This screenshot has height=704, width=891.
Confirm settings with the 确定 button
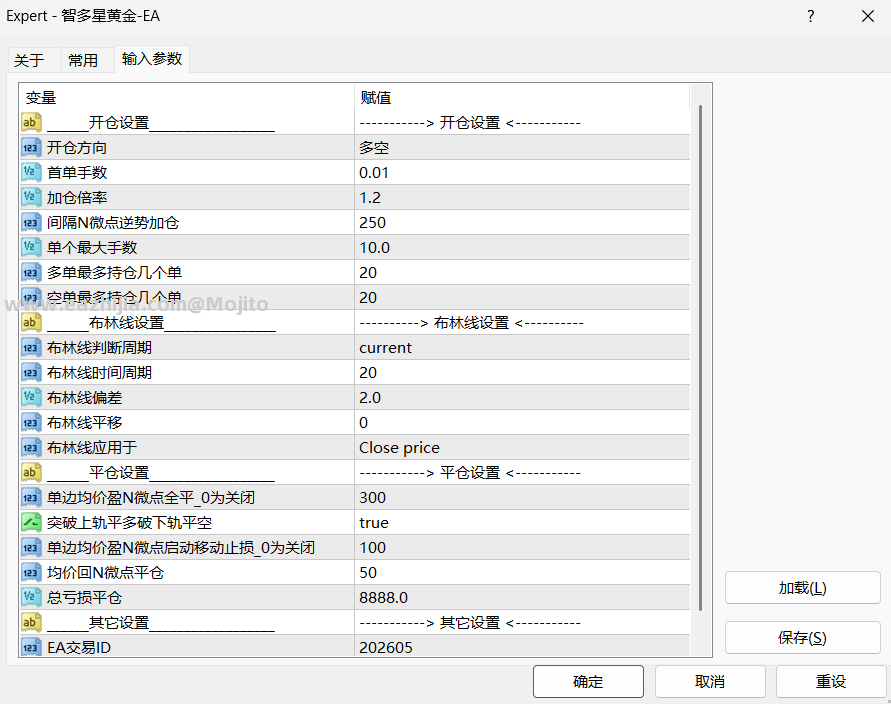pos(588,681)
